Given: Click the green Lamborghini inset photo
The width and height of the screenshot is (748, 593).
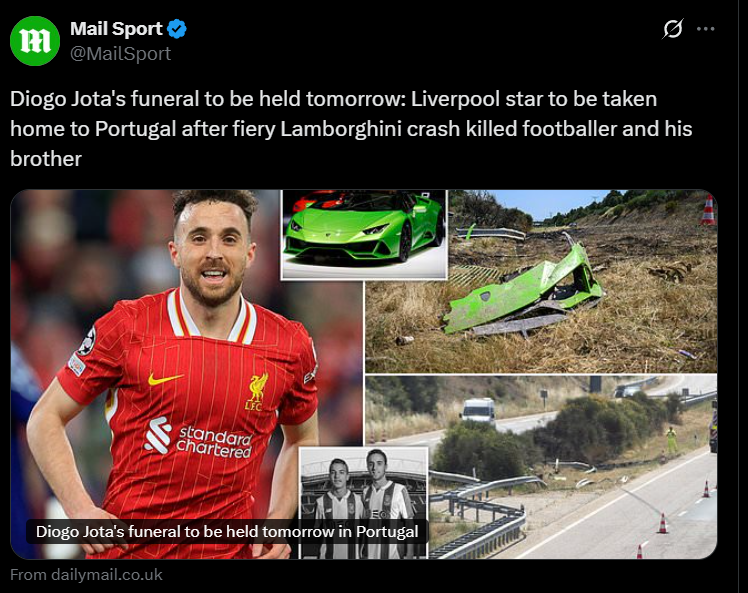Looking at the screenshot, I should [x=364, y=234].
